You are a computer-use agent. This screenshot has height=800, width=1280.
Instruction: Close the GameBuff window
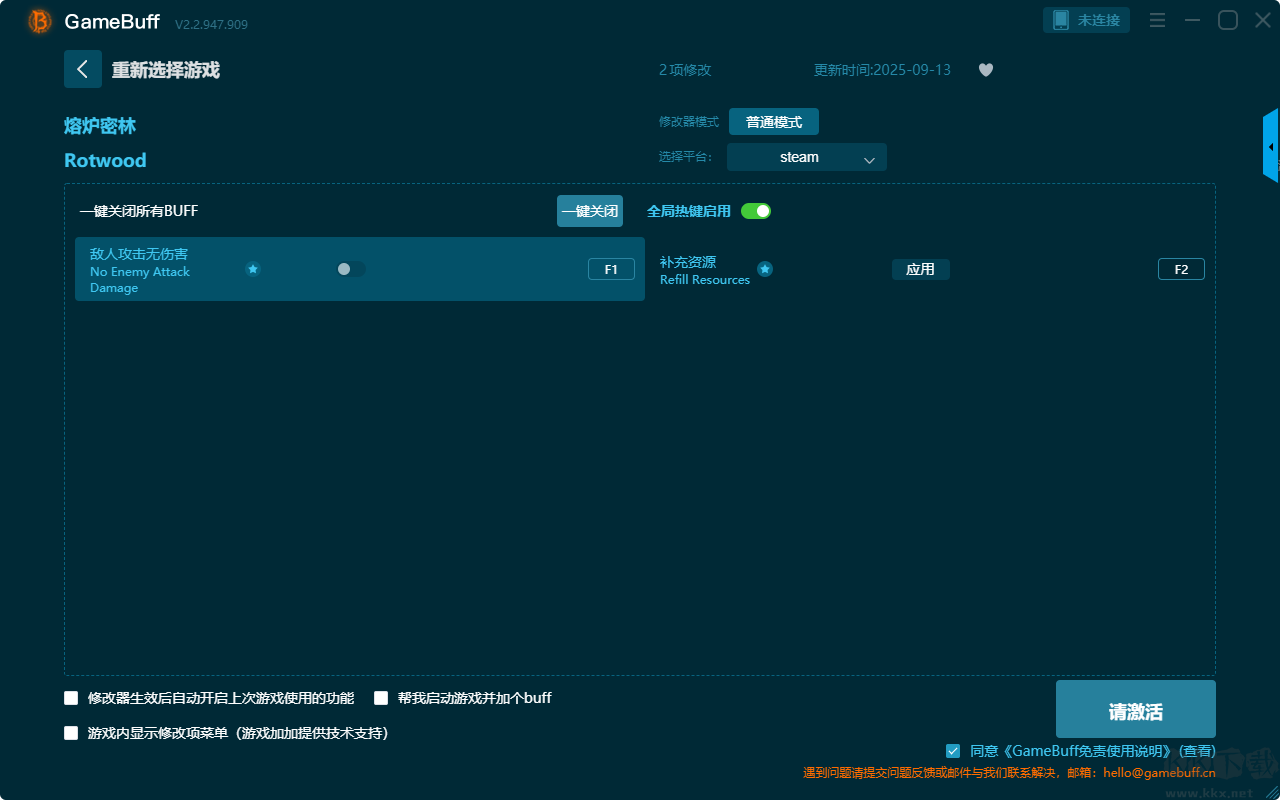tap(1263, 20)
